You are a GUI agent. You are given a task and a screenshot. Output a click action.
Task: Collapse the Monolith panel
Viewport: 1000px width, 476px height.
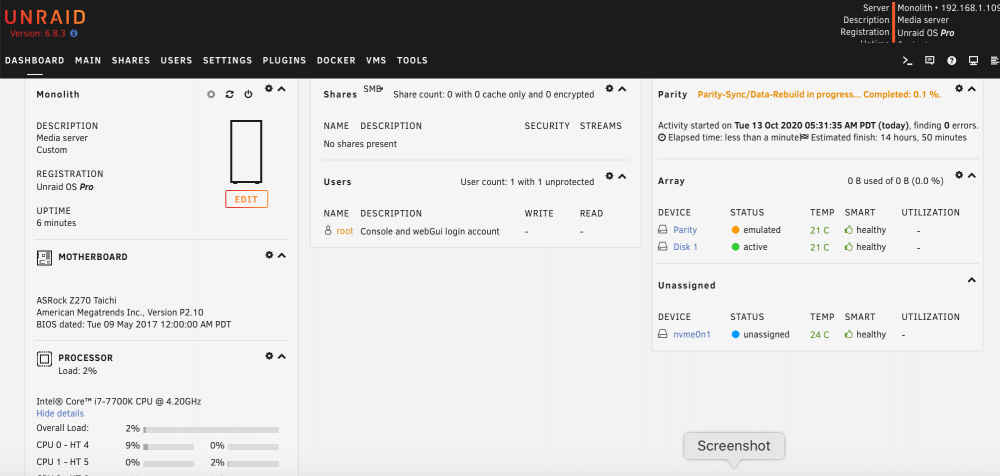(282, 89)
